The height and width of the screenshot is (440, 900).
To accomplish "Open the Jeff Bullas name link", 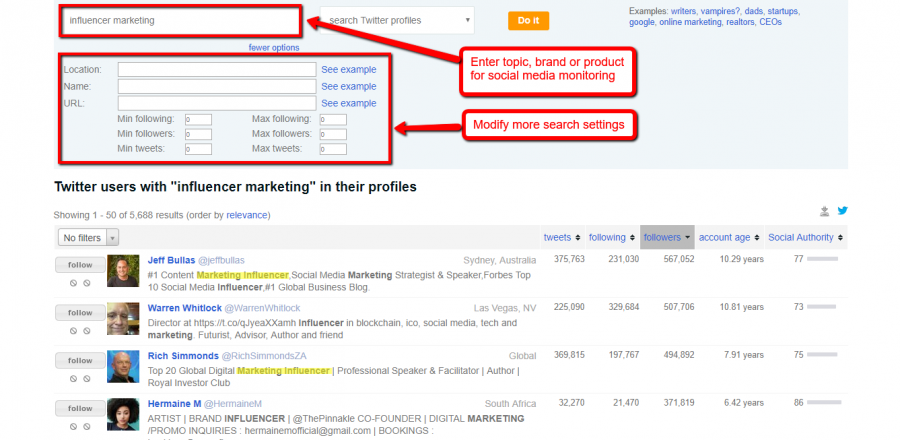I will 172,260.
